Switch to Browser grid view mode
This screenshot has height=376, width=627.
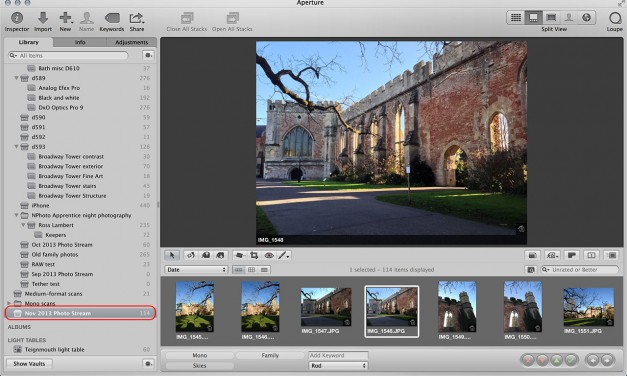[516, 17]
